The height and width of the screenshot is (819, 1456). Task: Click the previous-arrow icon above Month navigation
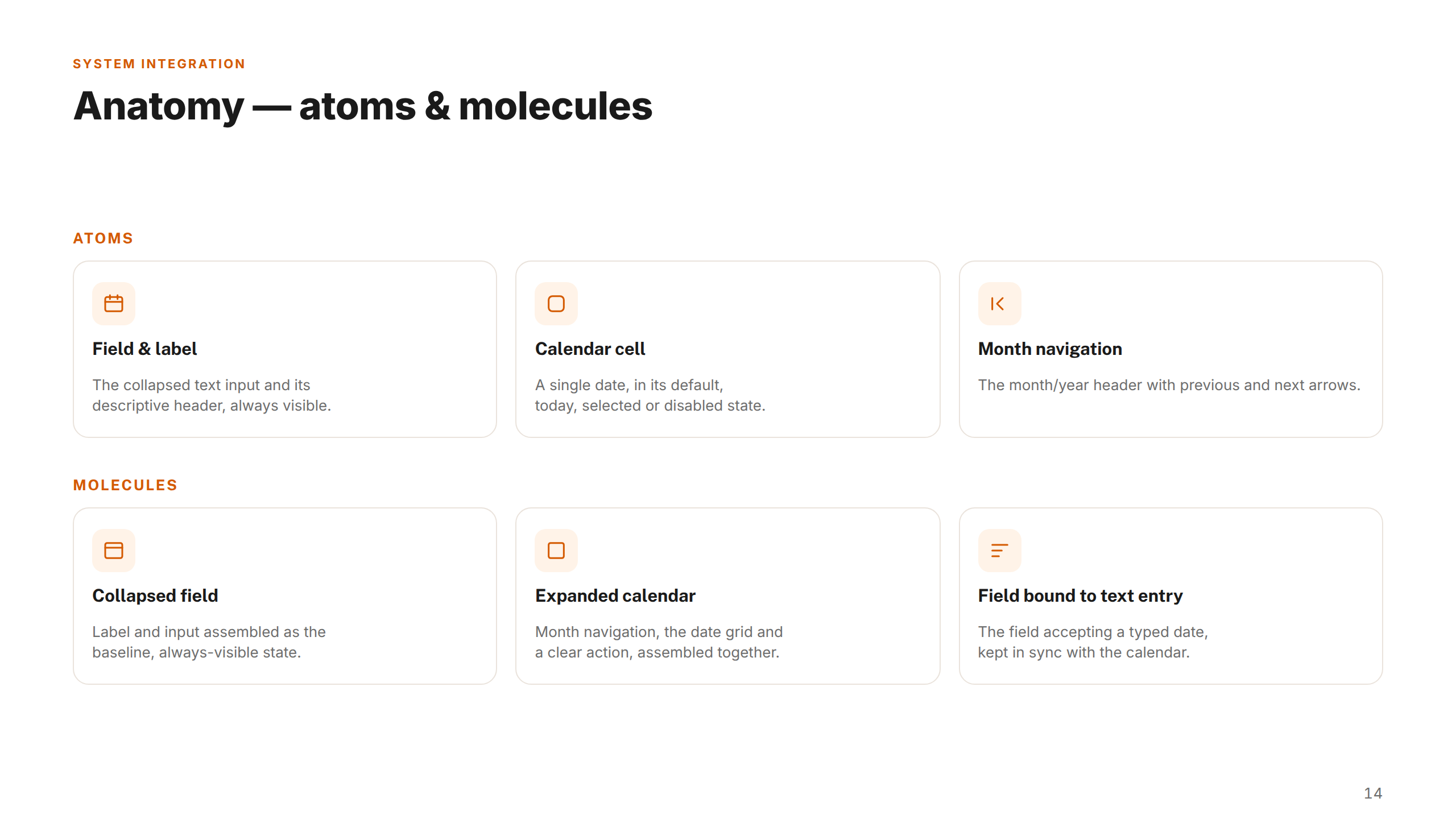999,304
